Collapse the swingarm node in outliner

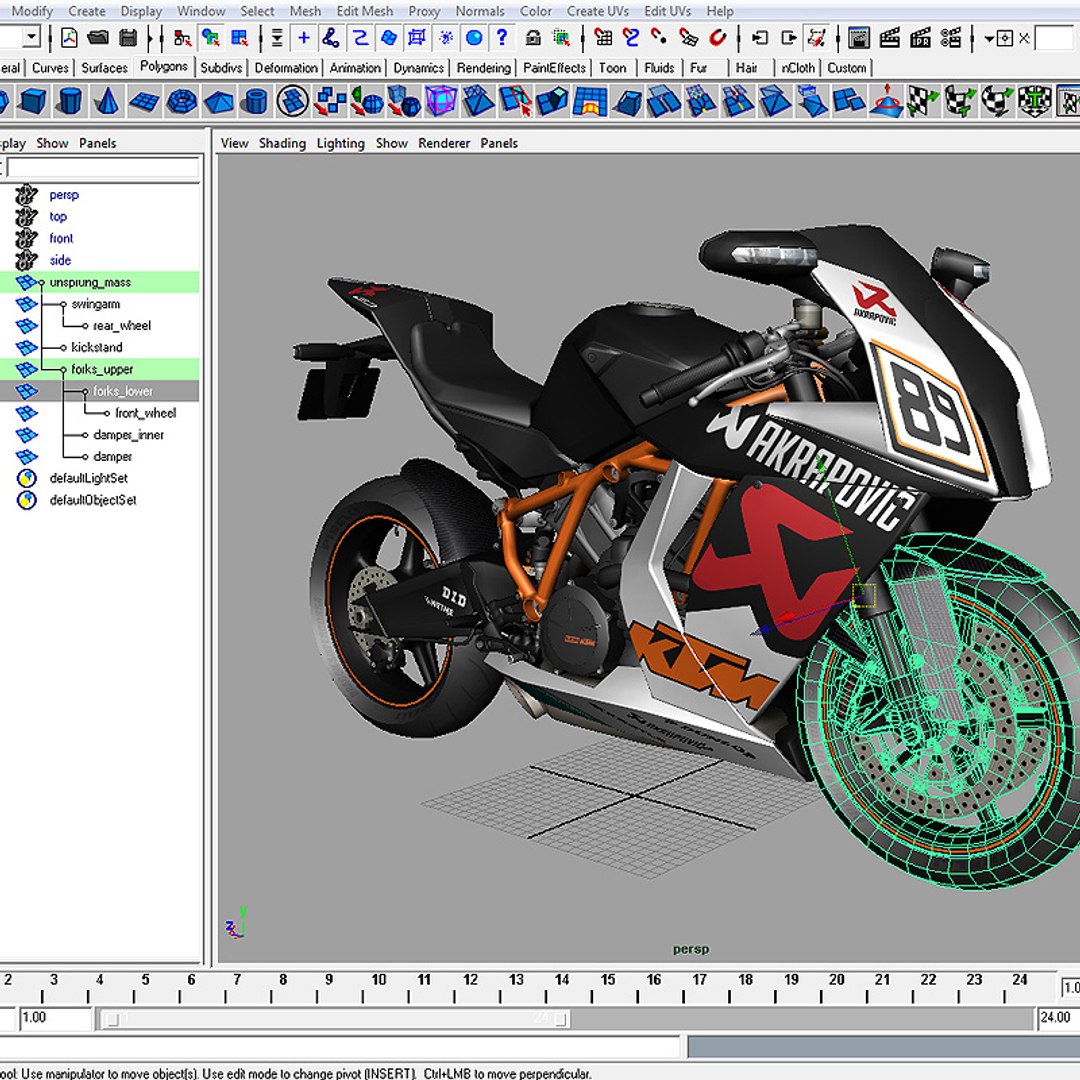coord(63,304)
